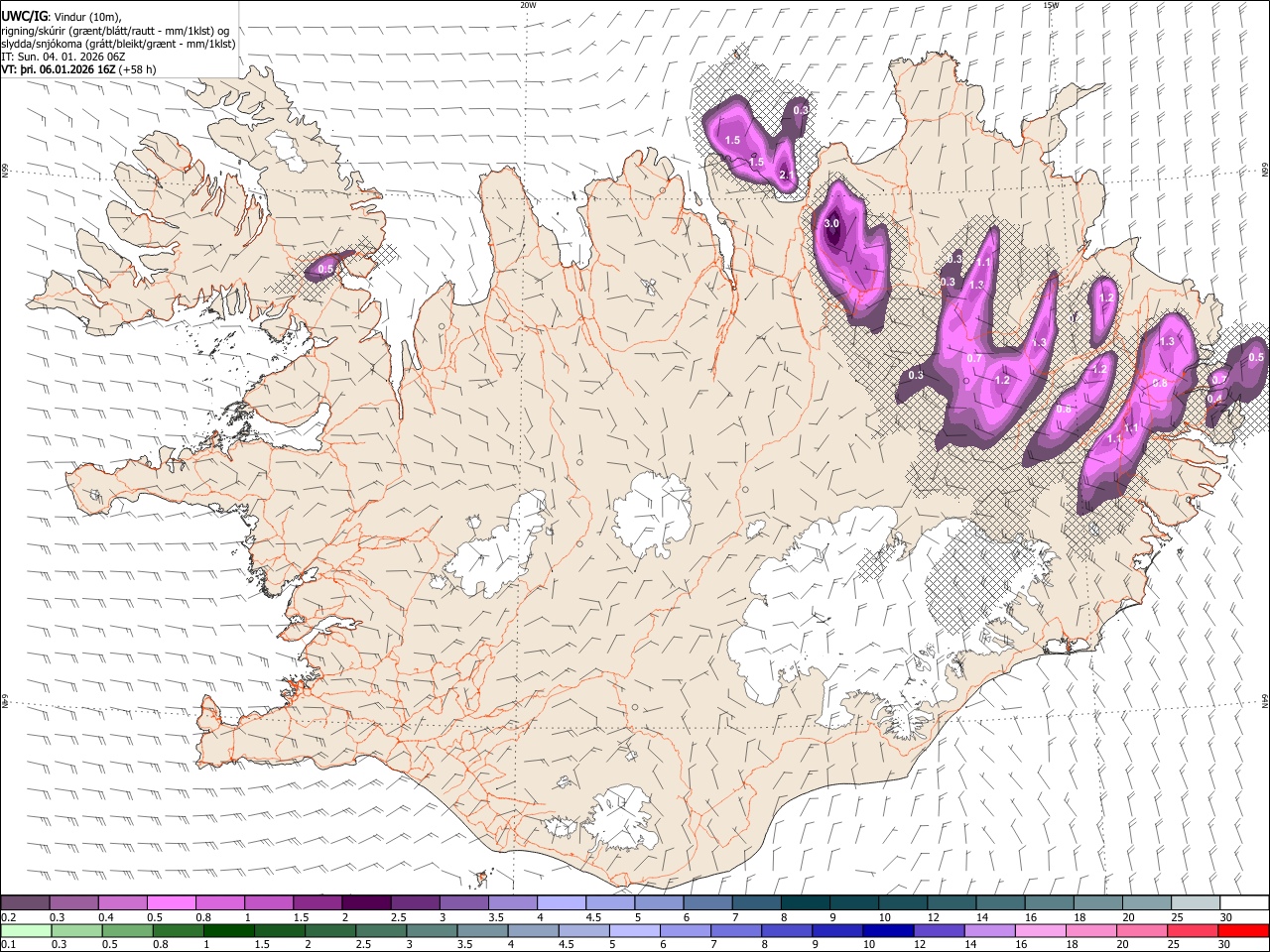Click the UWC/IG Vindur (10m) title text
1270x952 pixels.
62,17
